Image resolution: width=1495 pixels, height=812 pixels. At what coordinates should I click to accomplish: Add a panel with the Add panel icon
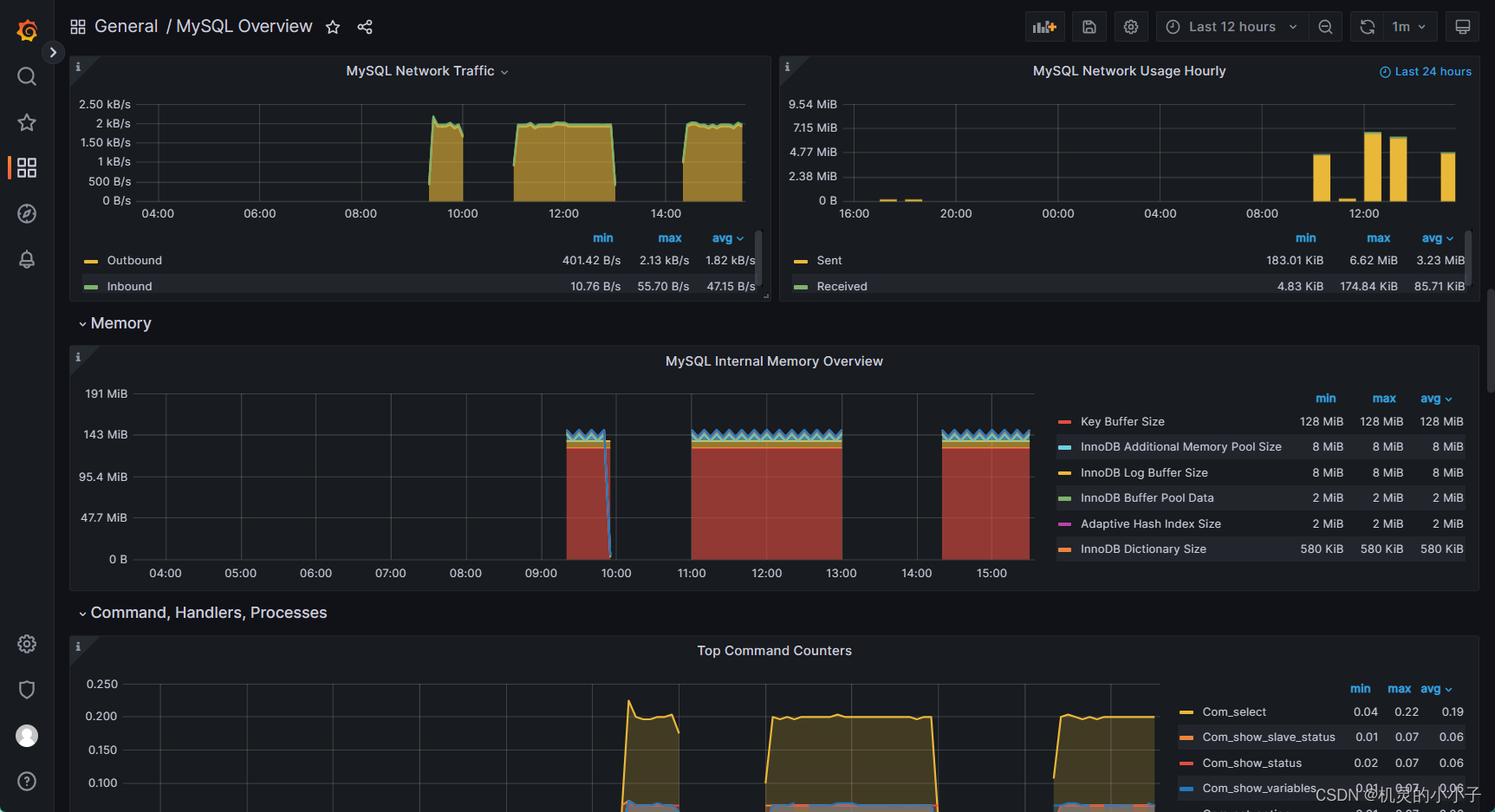click(x=1044, y=27)
